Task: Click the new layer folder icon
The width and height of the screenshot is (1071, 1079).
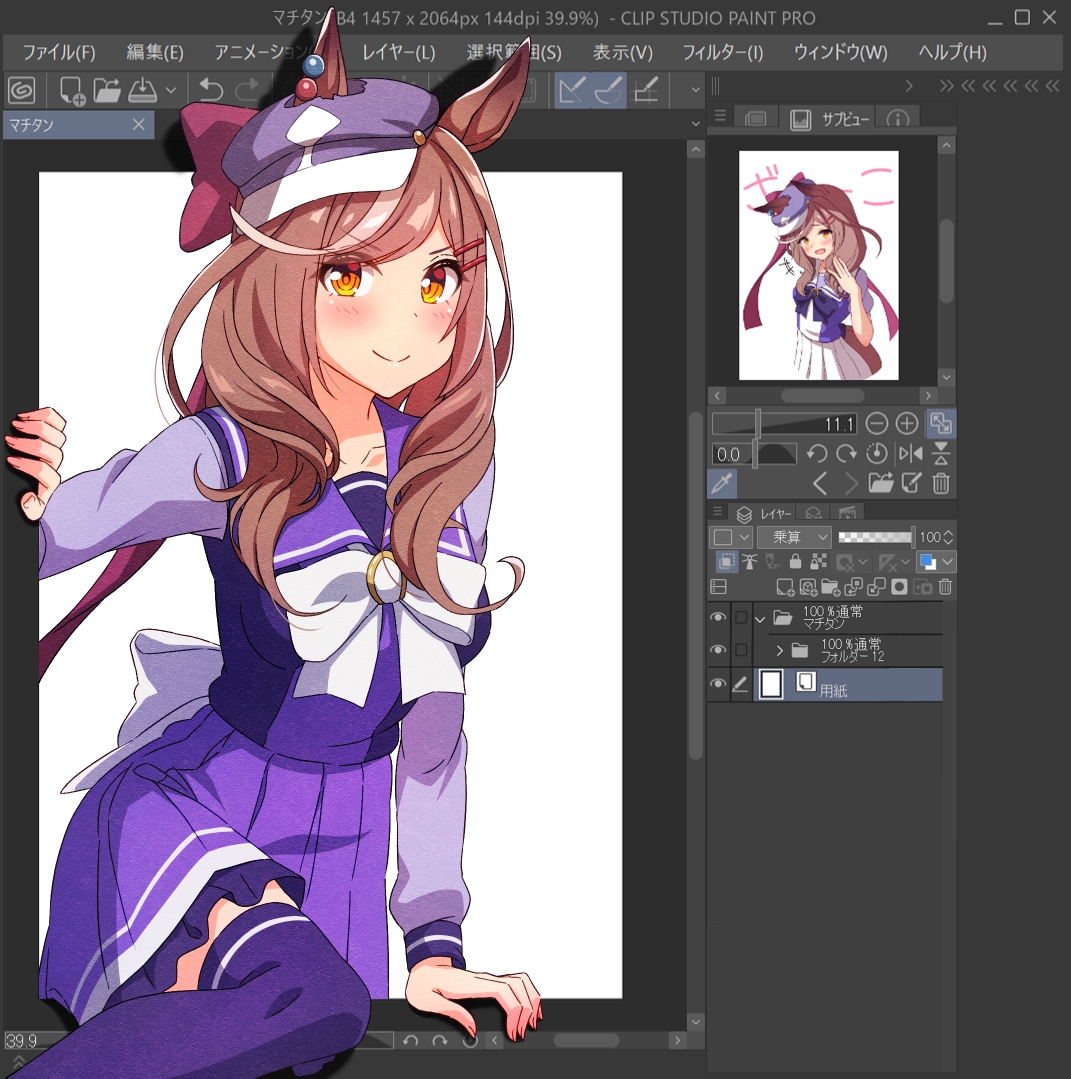Action: 830,588
